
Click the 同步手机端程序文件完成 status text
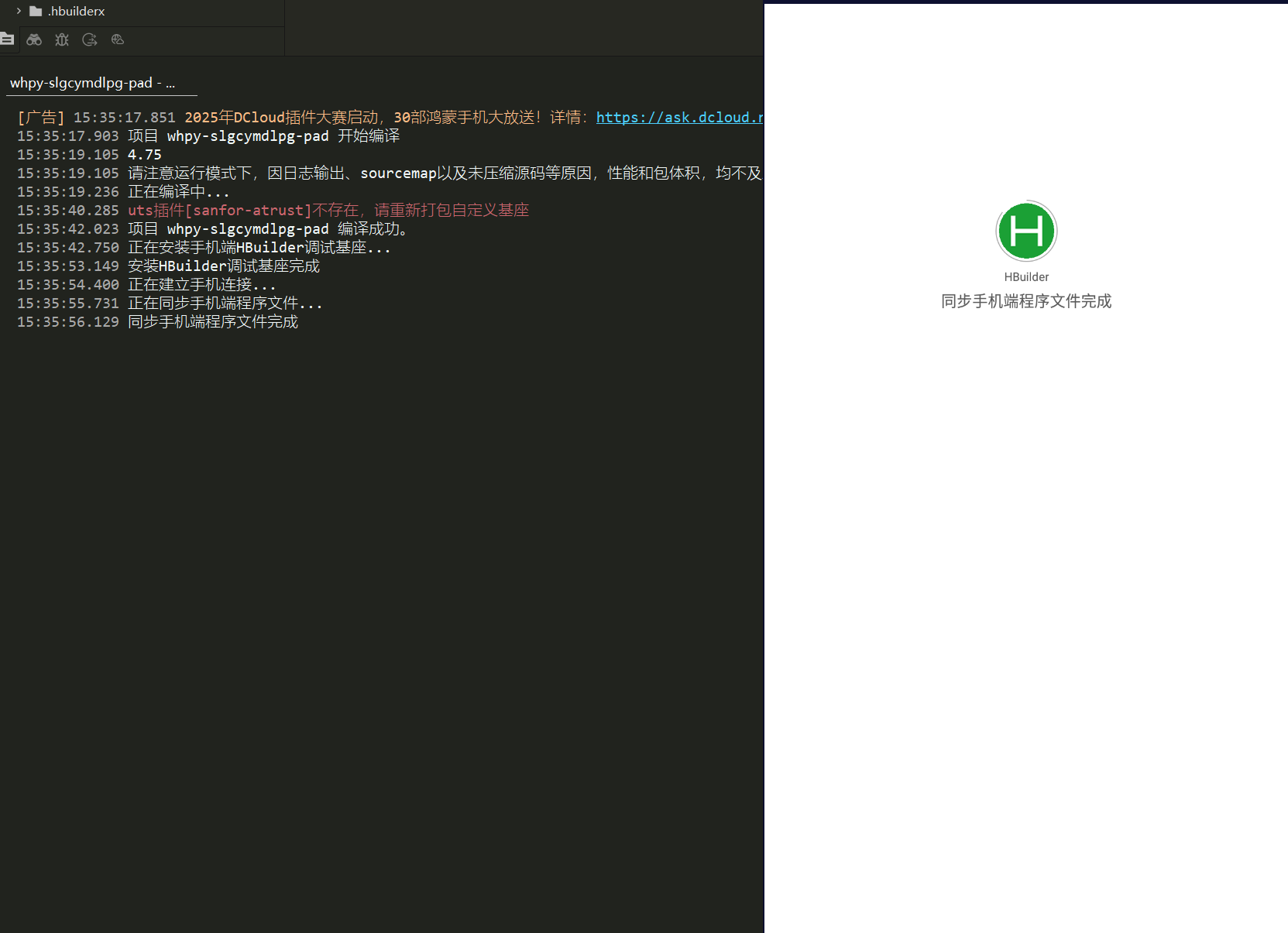(x=1025, y=301)
